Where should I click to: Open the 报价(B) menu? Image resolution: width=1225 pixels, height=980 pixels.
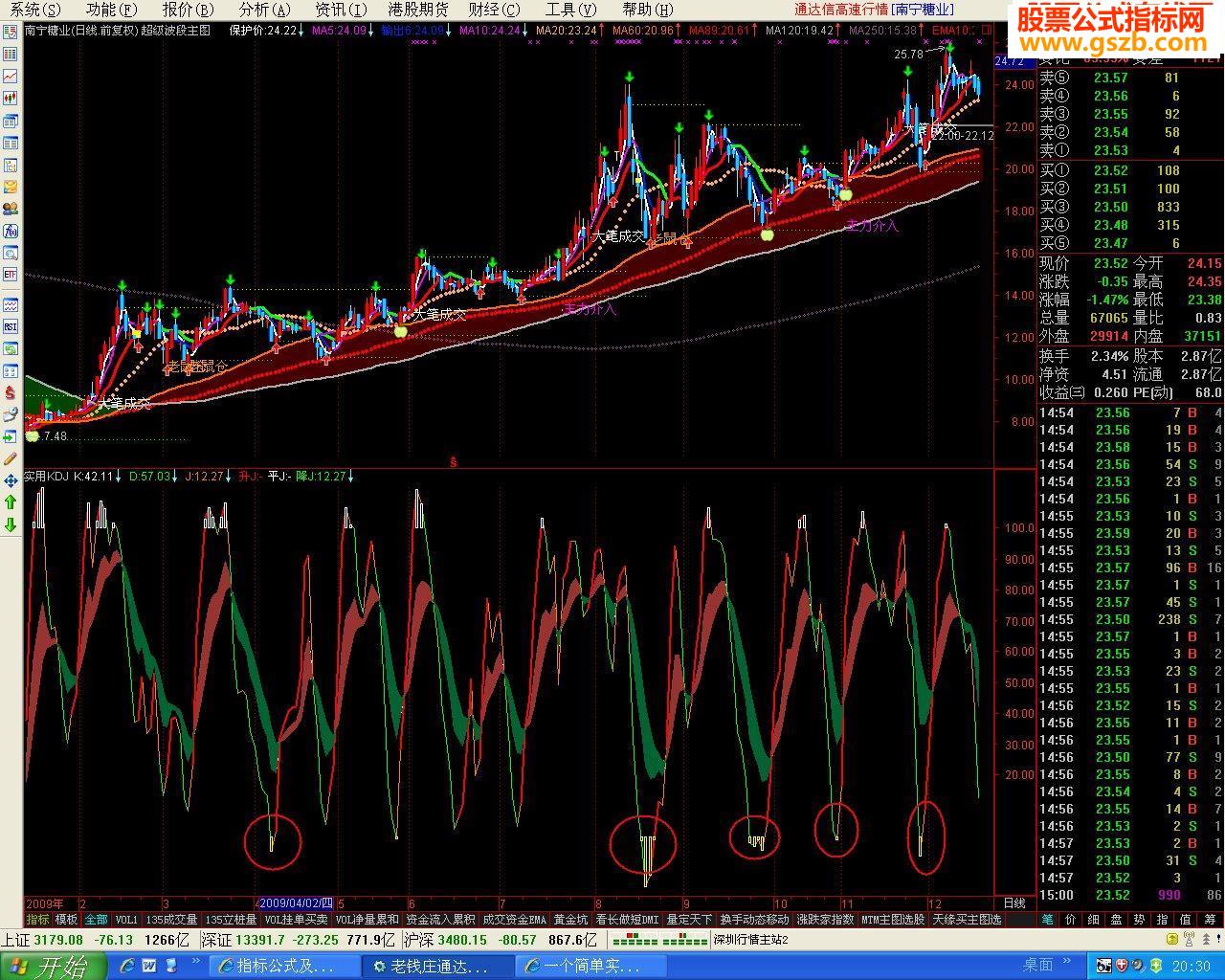(x=189, y=10)
